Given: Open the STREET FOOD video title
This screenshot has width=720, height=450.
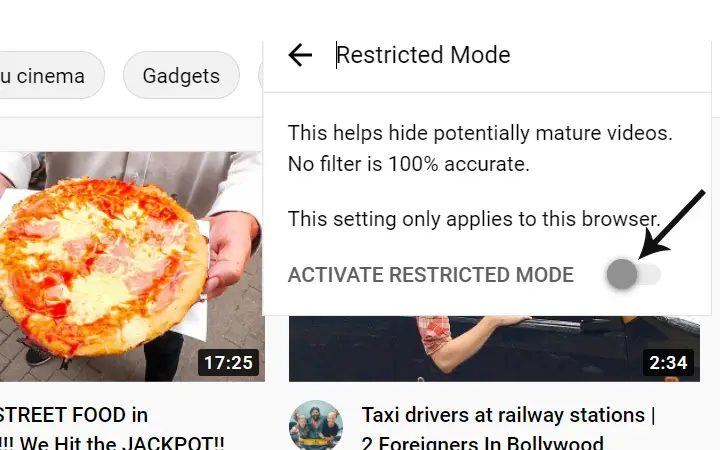Looking at the screenshot, I should coord(73,415).
